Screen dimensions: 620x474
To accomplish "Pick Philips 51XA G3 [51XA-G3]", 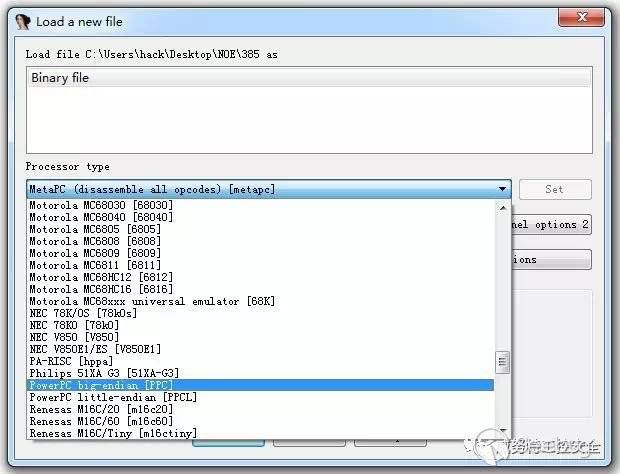I will pos(261,373).
